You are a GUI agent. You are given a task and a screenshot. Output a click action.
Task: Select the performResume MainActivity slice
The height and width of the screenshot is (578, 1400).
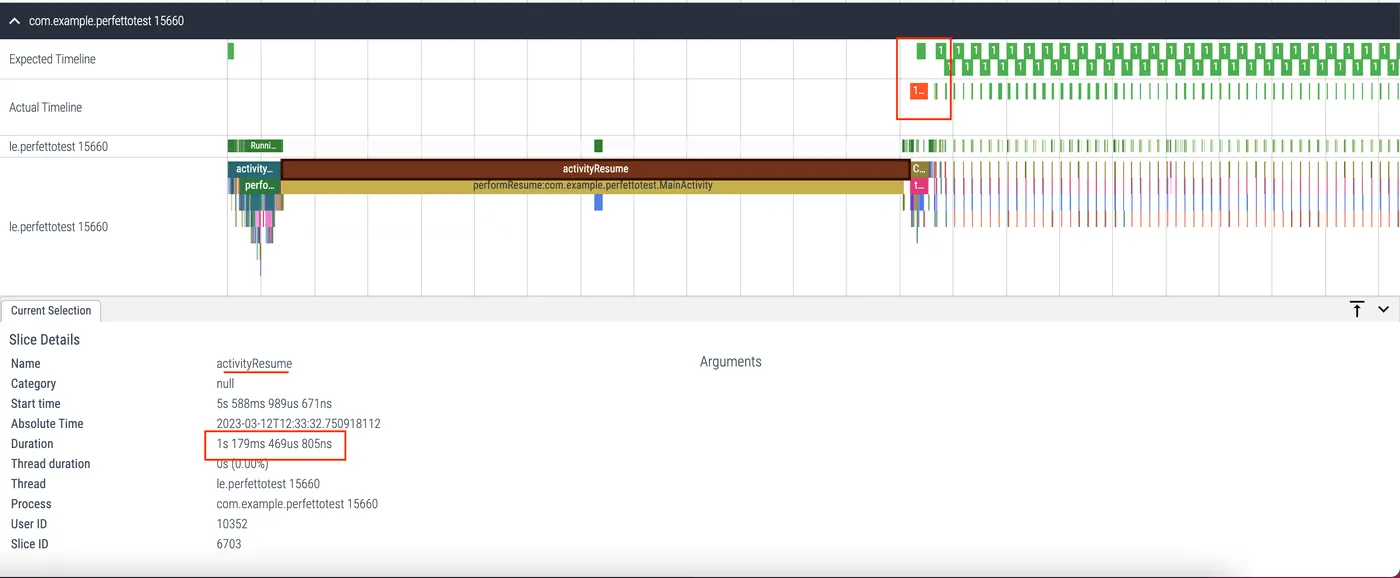(592, 186)
